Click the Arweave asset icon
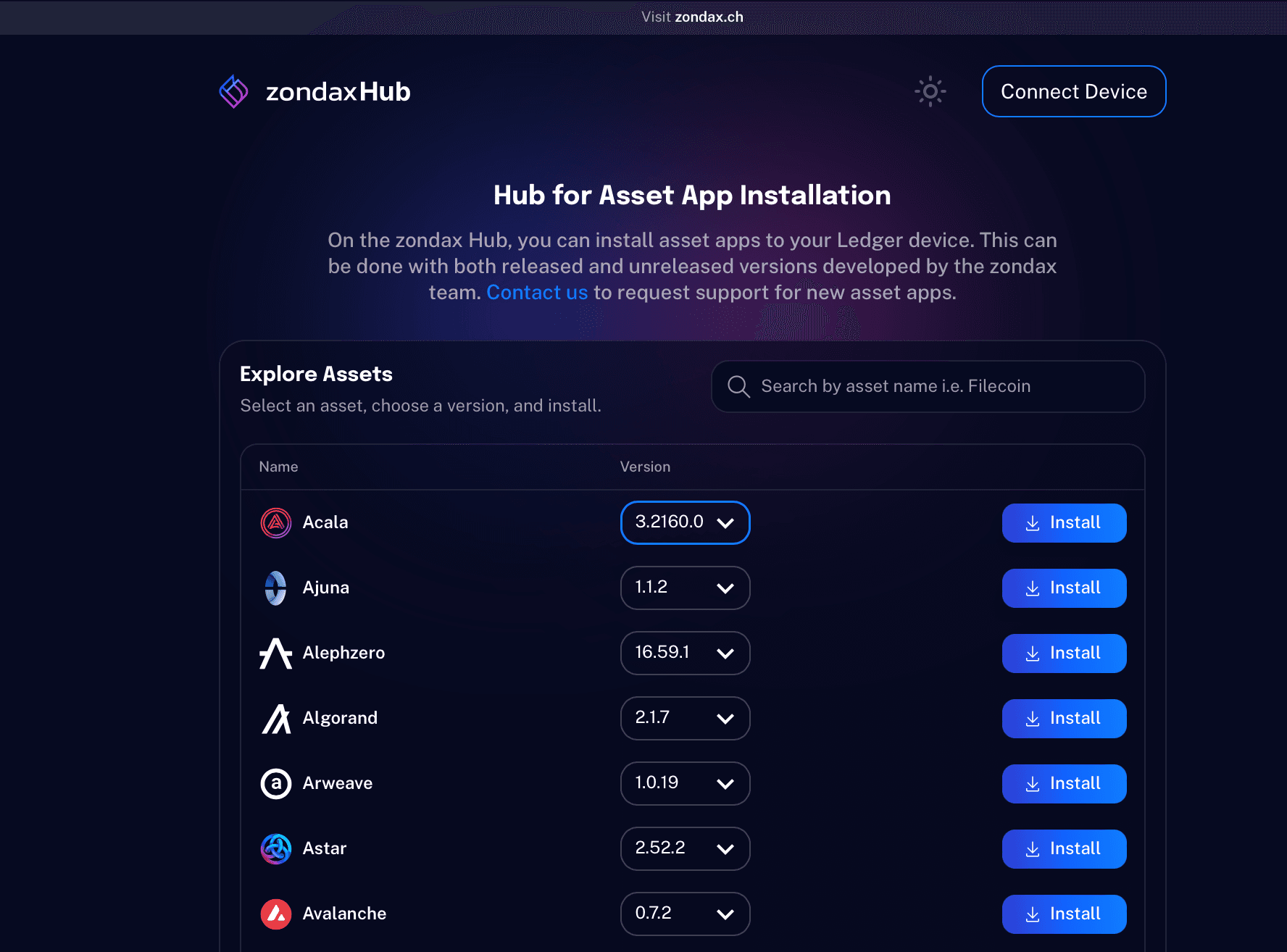This screenshot has width=1287, height=952. click(276, 784)
